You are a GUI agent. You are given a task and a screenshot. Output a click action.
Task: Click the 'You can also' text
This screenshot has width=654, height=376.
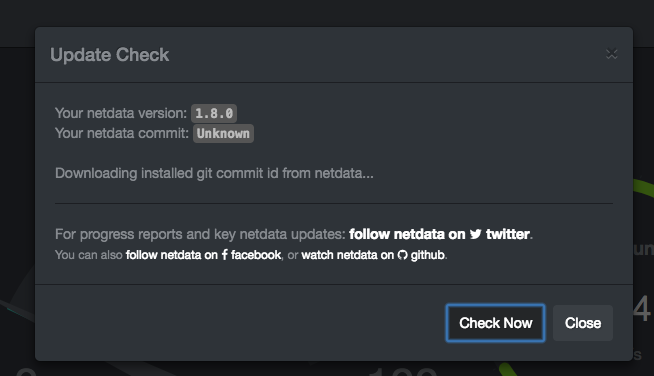tap(88, 255)
